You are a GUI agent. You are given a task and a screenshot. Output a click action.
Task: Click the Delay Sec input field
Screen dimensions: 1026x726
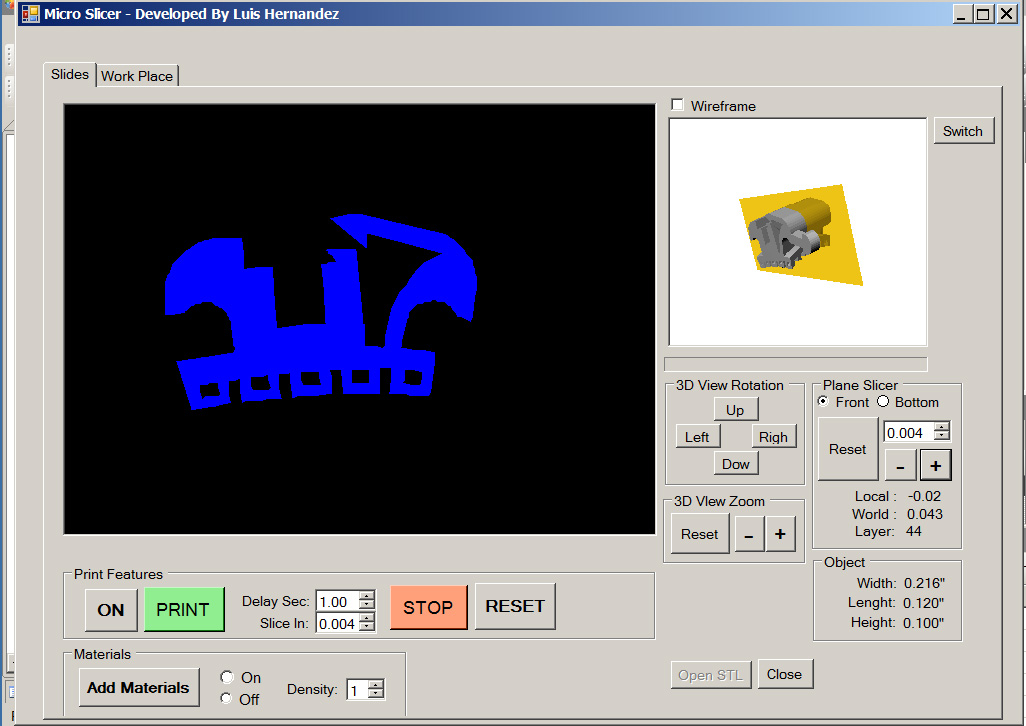tap(338, 601)
